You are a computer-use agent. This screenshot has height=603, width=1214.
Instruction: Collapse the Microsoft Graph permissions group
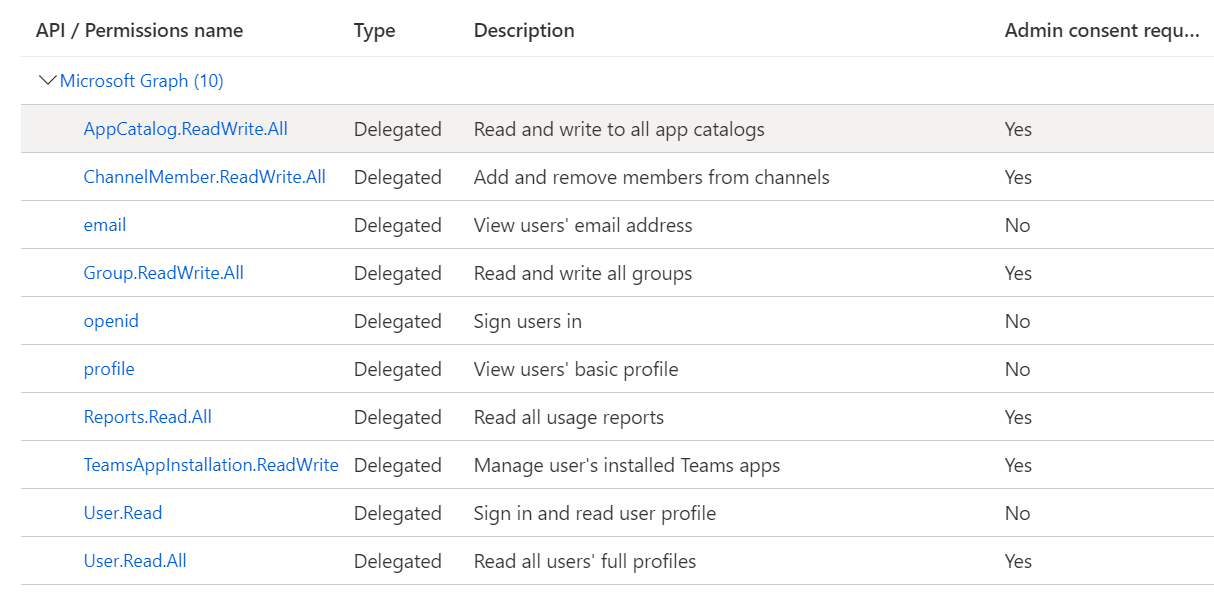(47, 81)
